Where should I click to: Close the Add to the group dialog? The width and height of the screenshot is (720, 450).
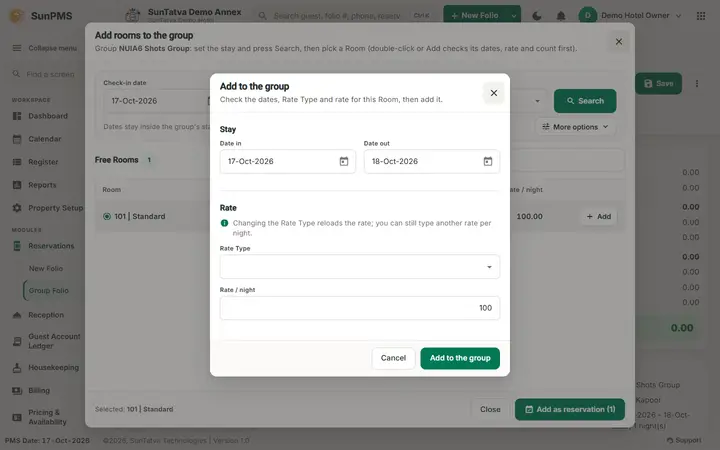pos(494,93)
